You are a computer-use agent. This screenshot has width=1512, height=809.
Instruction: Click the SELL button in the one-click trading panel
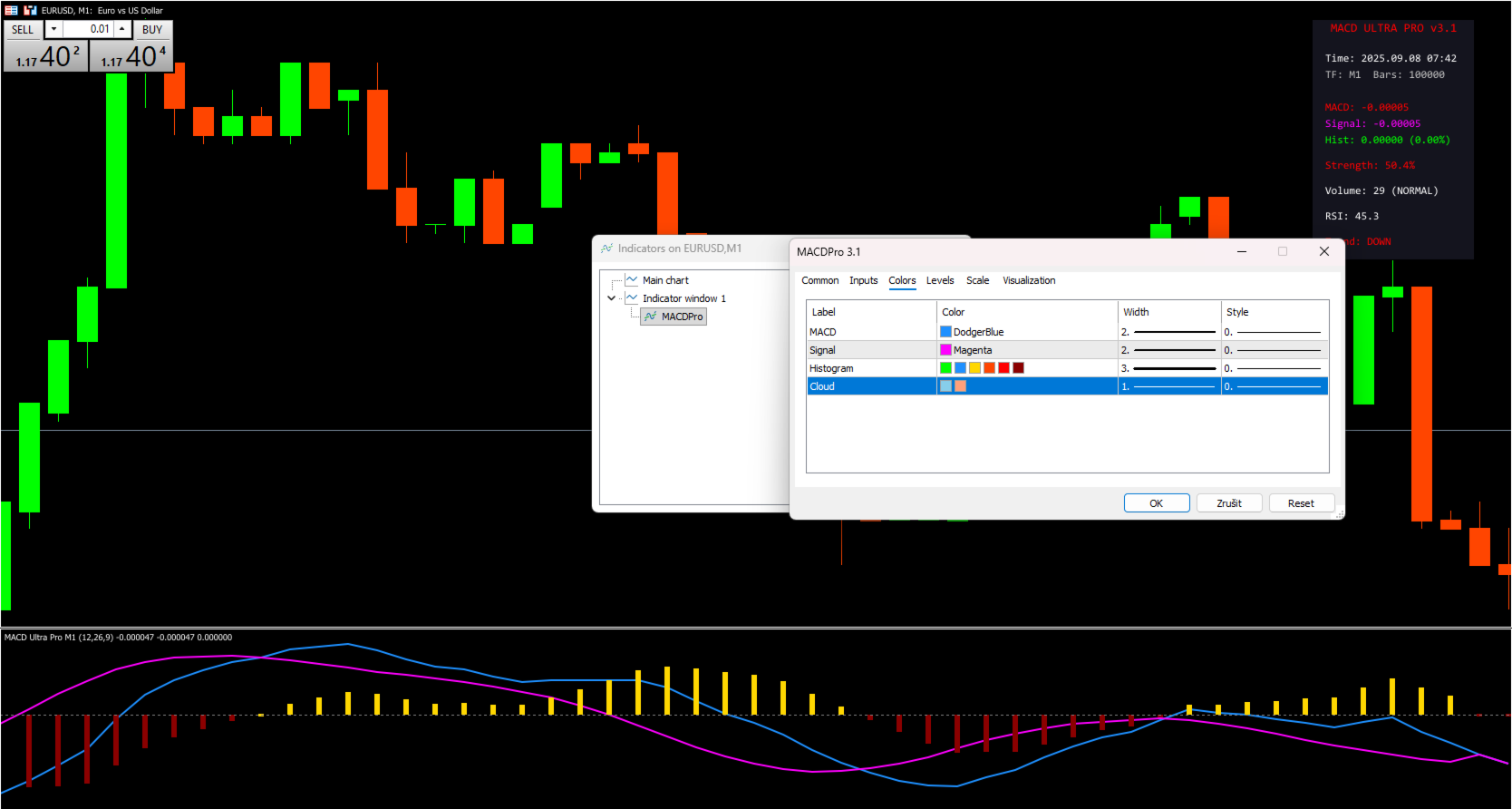coord(23,29)
